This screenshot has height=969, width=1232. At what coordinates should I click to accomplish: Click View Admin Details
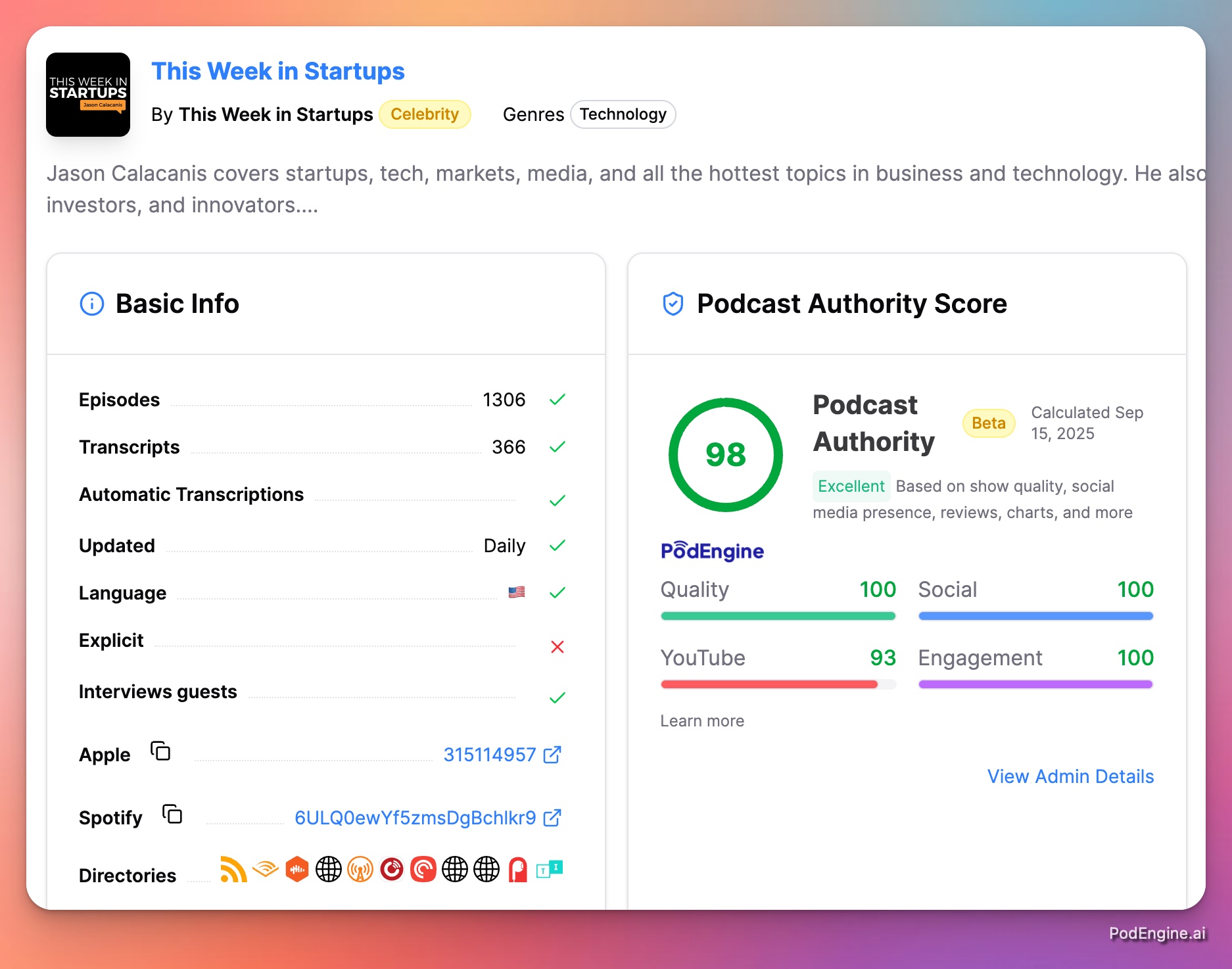[1070, 776]
